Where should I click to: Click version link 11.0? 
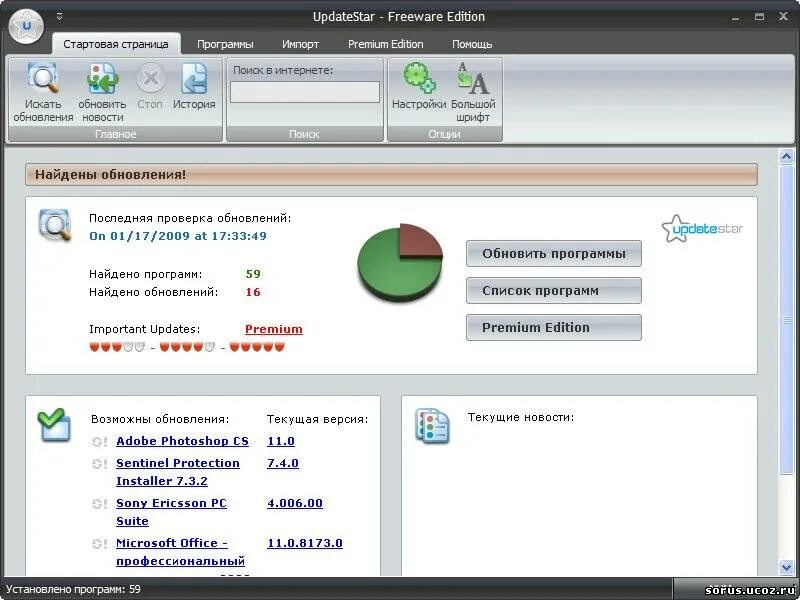281,441
